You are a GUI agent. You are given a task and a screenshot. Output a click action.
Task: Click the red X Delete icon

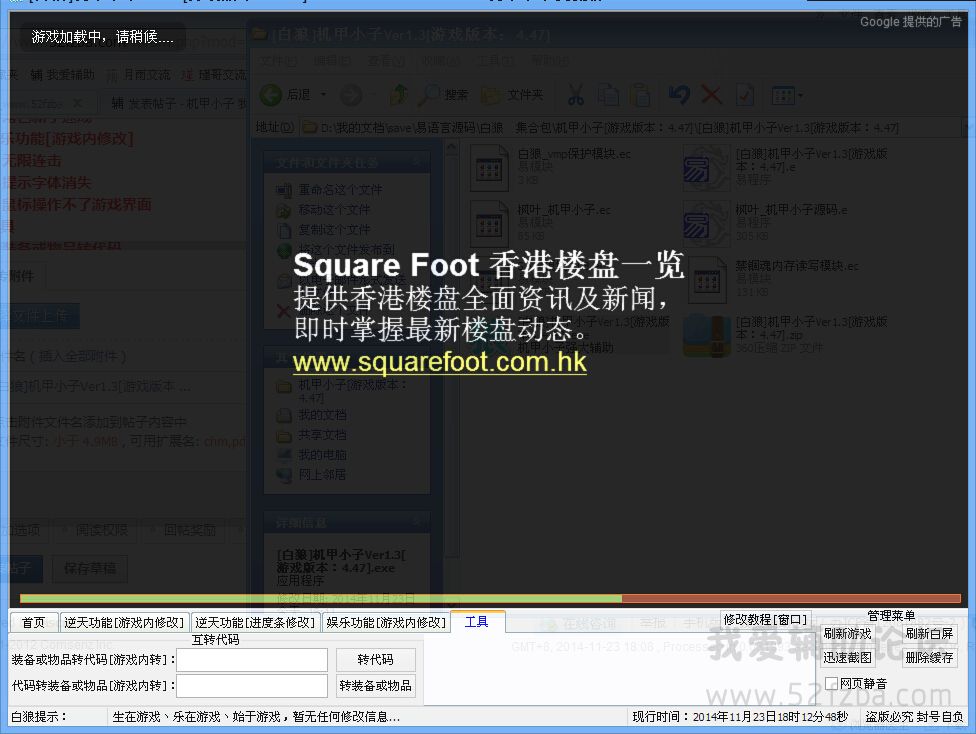click(x=711, y=95)
